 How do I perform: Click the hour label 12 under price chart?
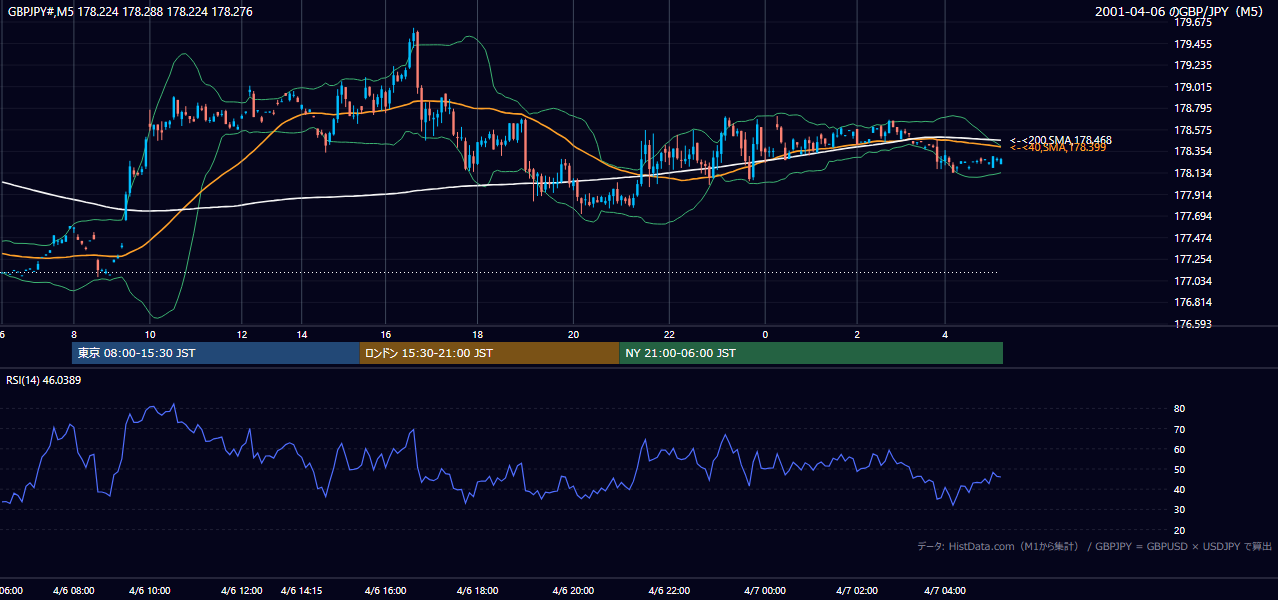[242, 334]
